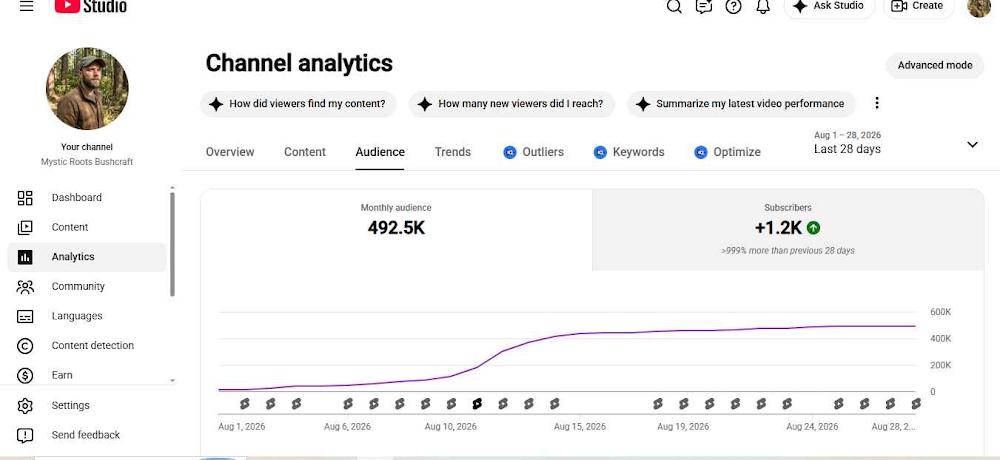Switch to the Trends tab

[x=453, y=152]
